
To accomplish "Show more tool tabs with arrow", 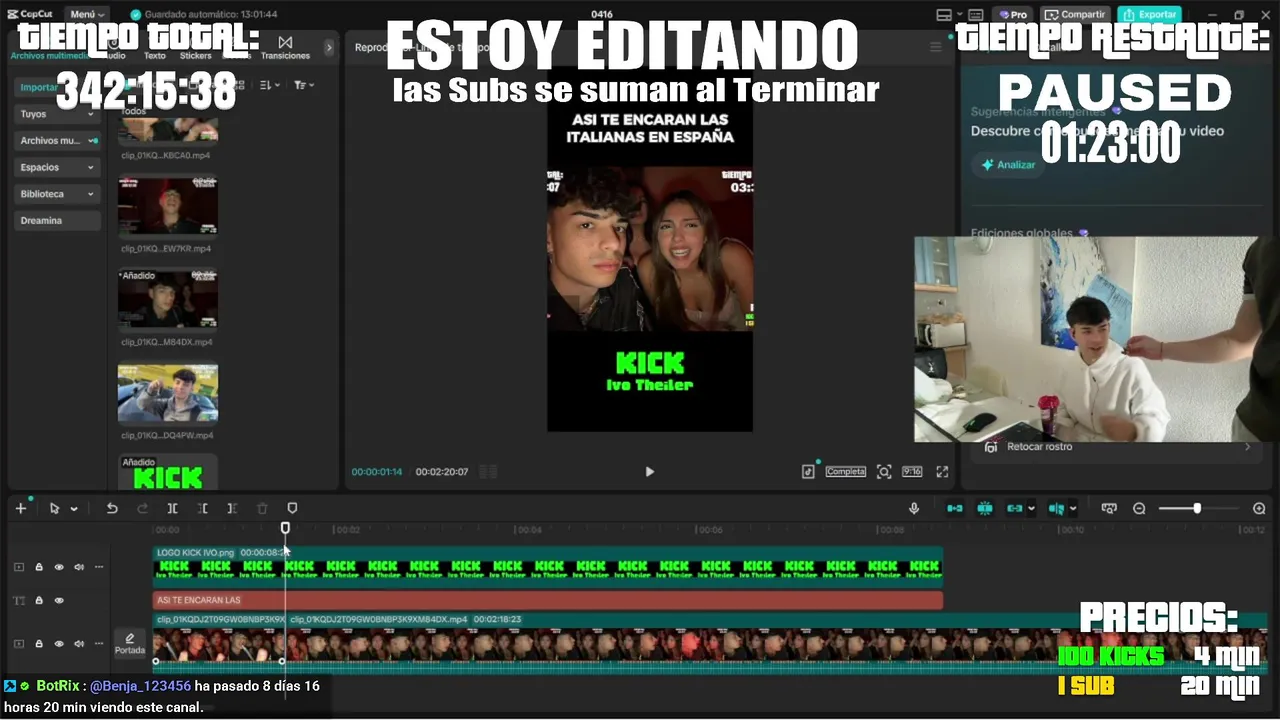I will tap(329, 47).
